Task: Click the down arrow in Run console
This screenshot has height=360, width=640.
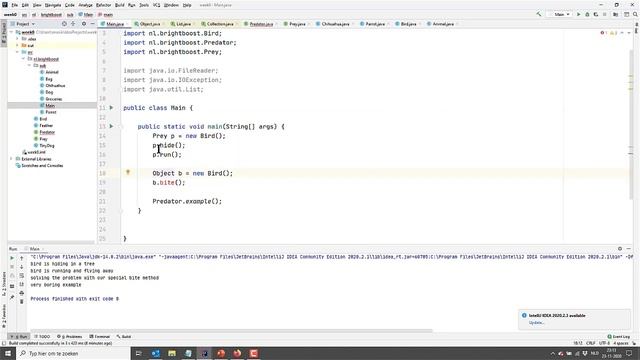Action: click(x=22, y=267)
